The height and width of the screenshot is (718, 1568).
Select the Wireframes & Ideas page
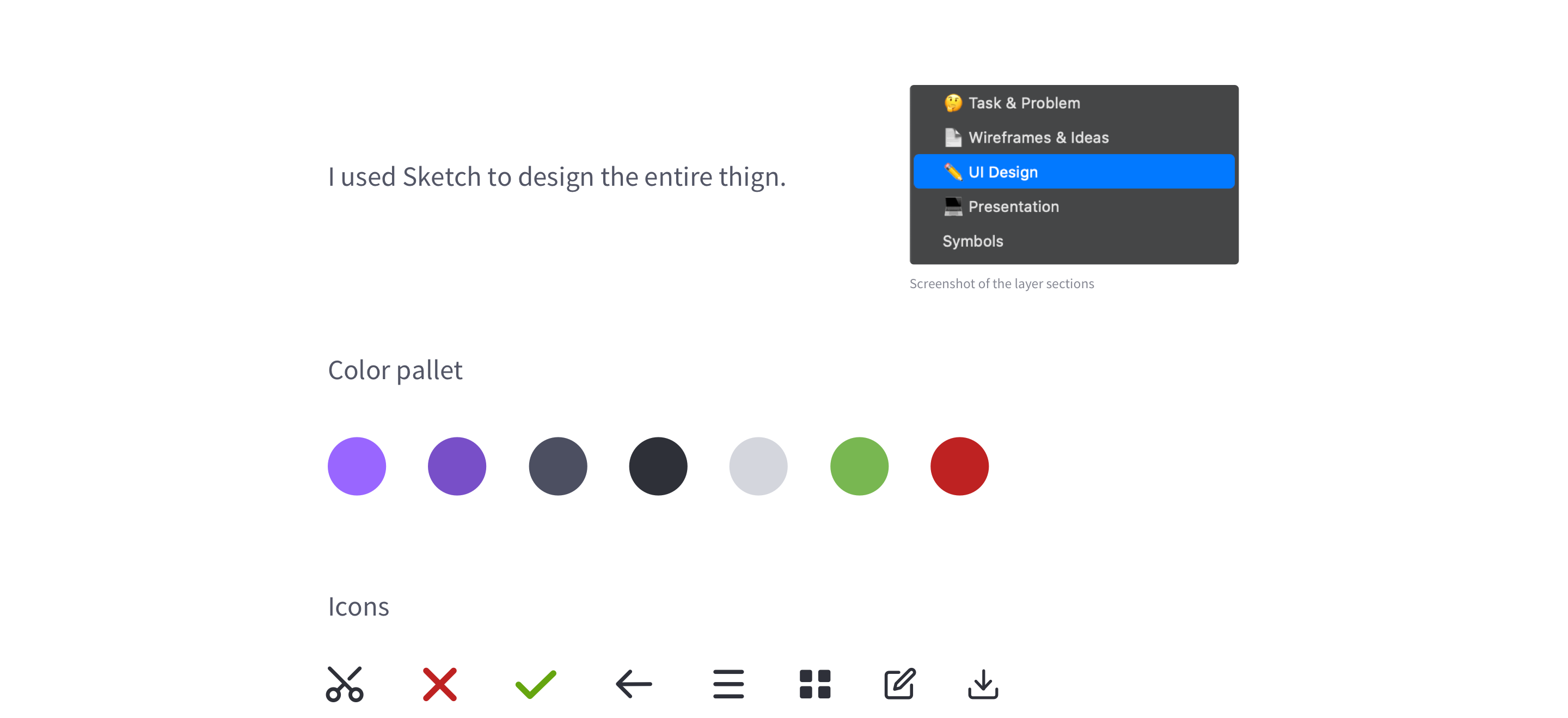(x=1038, y=138)
